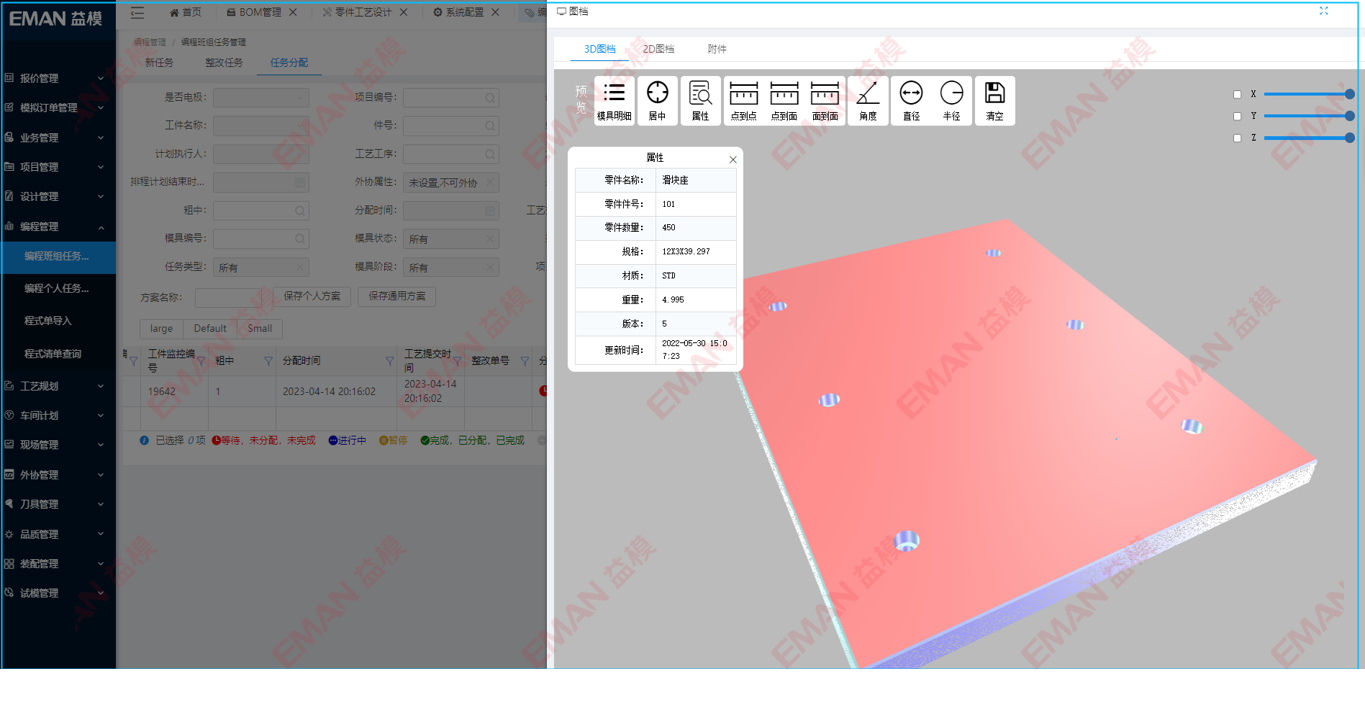Open calendar icon in 排程计划结束时 field

click(300, 183)
